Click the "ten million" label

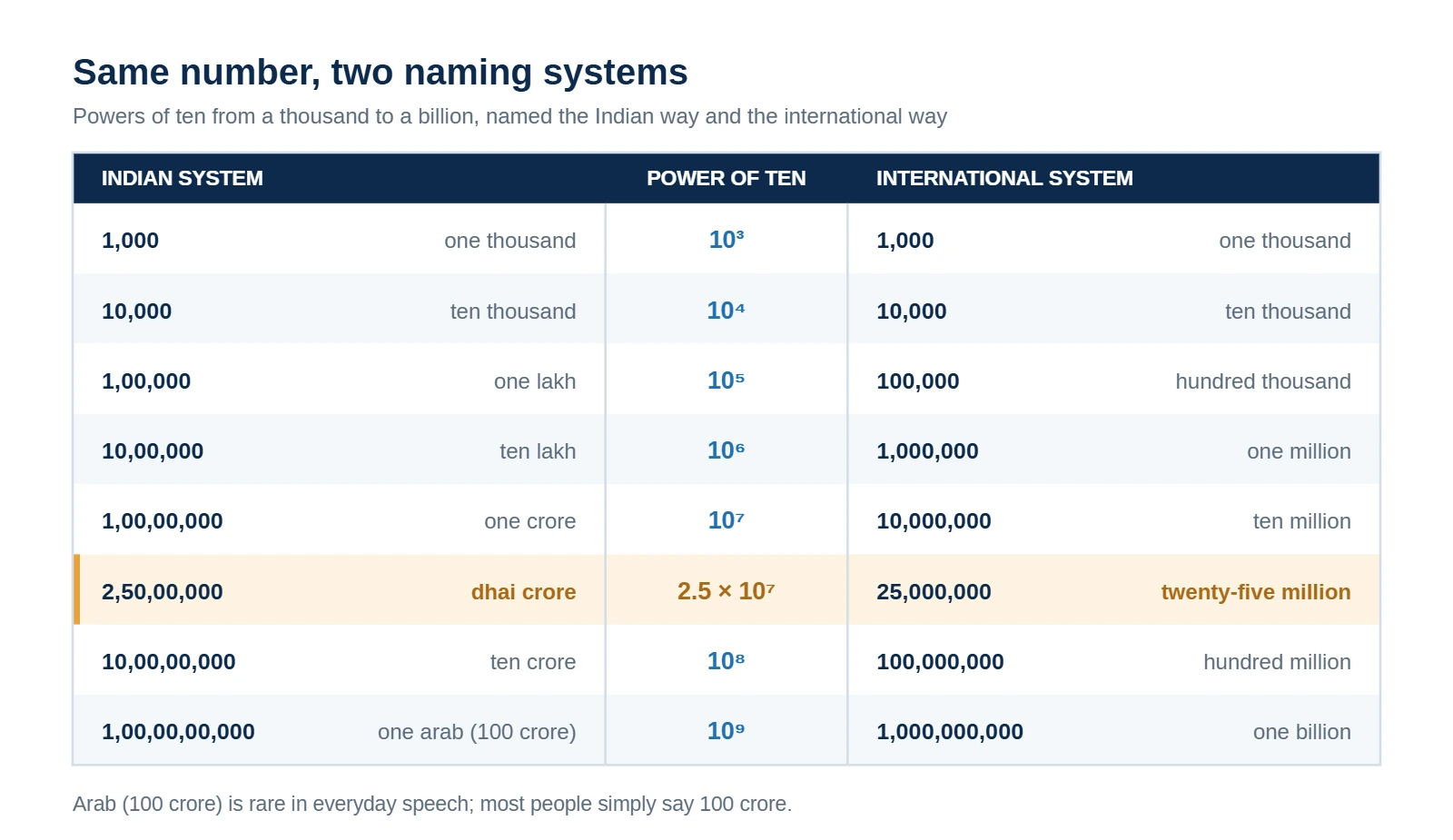pyautogui.click(x=1302, y=521)
